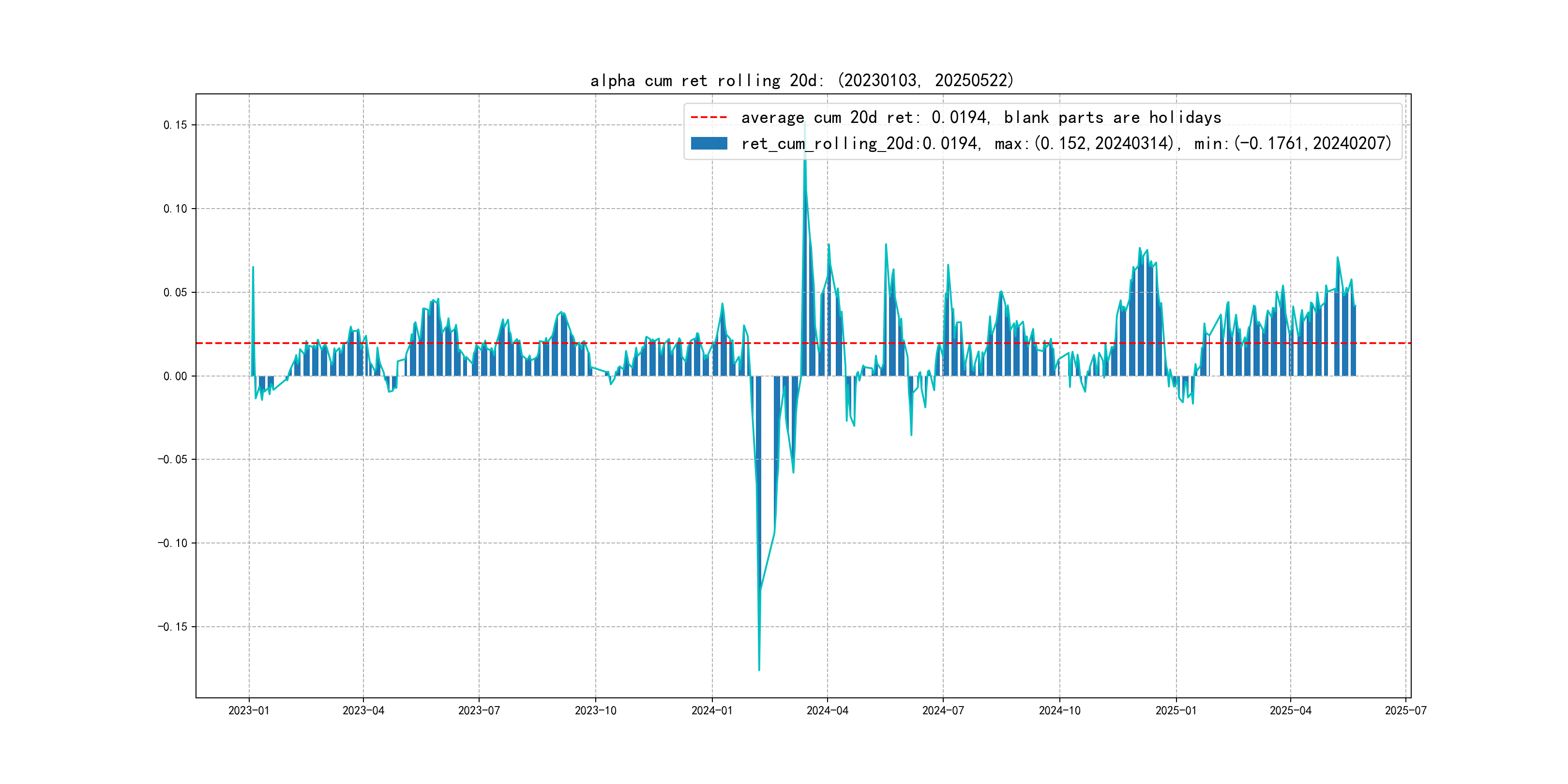1568x784 pixels.
Task: Click the red dashed legend line sample
Action: pos(709,118)
